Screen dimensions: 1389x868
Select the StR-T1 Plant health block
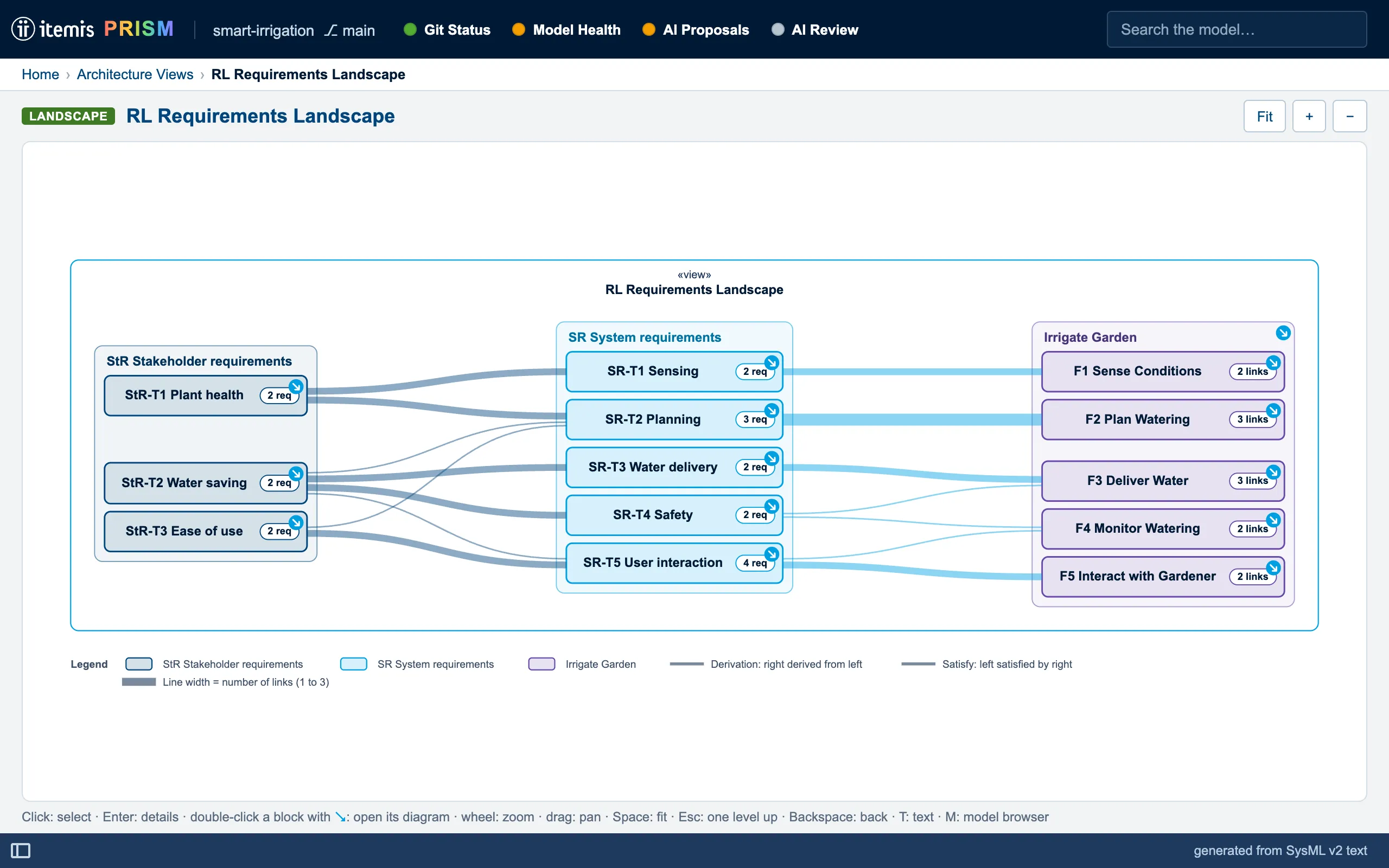(x=206, y=395)
